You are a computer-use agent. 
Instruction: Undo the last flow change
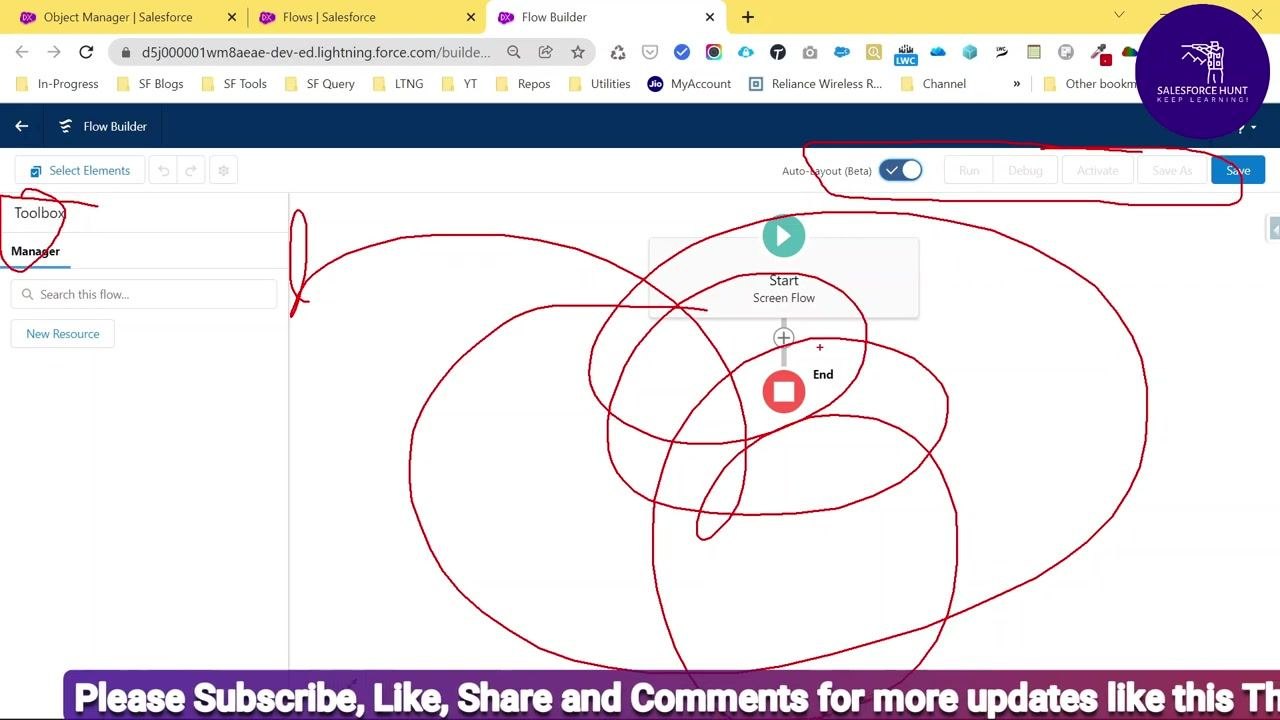tap(164, 171)
